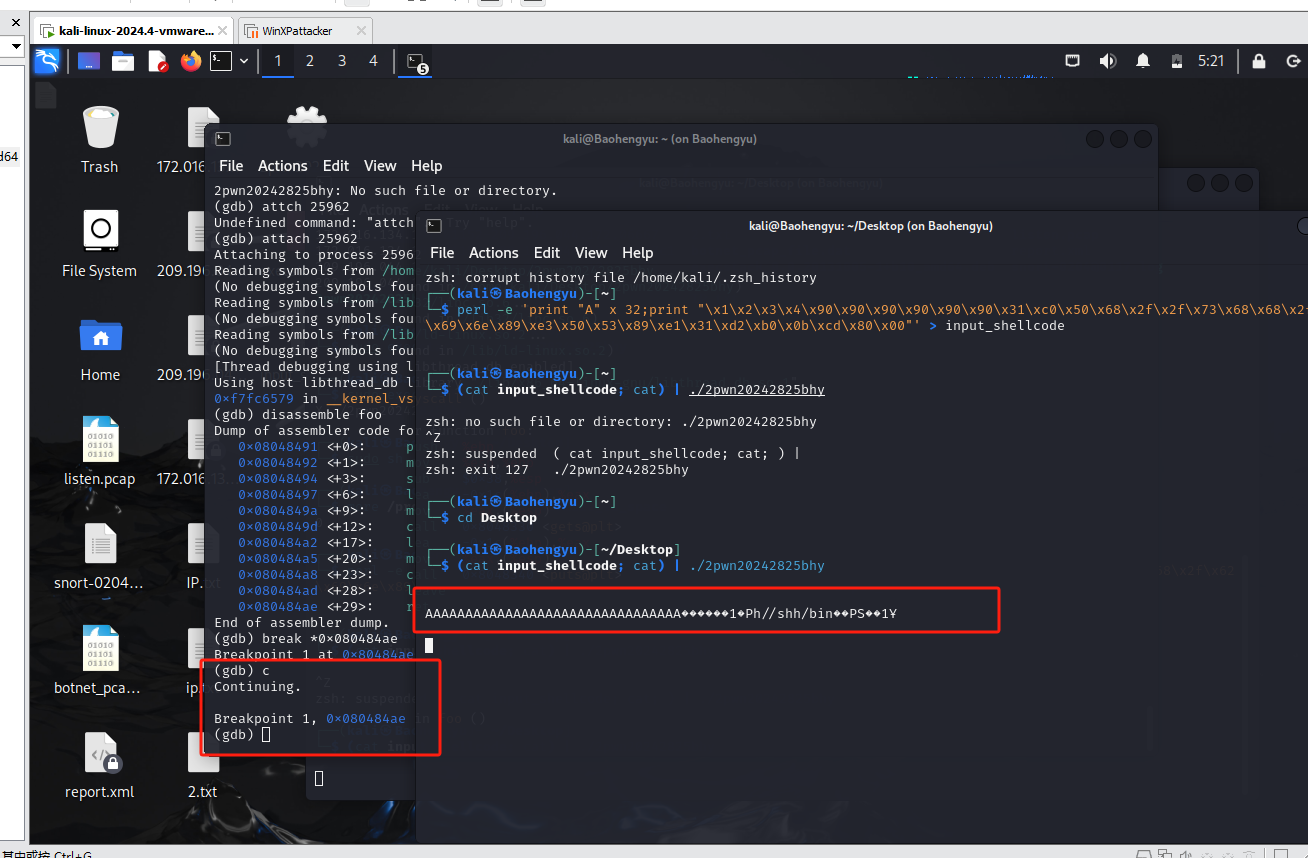Select the 2.txt desktop file
Viewport: 1308px width, 858px height.
click(202, 764)
